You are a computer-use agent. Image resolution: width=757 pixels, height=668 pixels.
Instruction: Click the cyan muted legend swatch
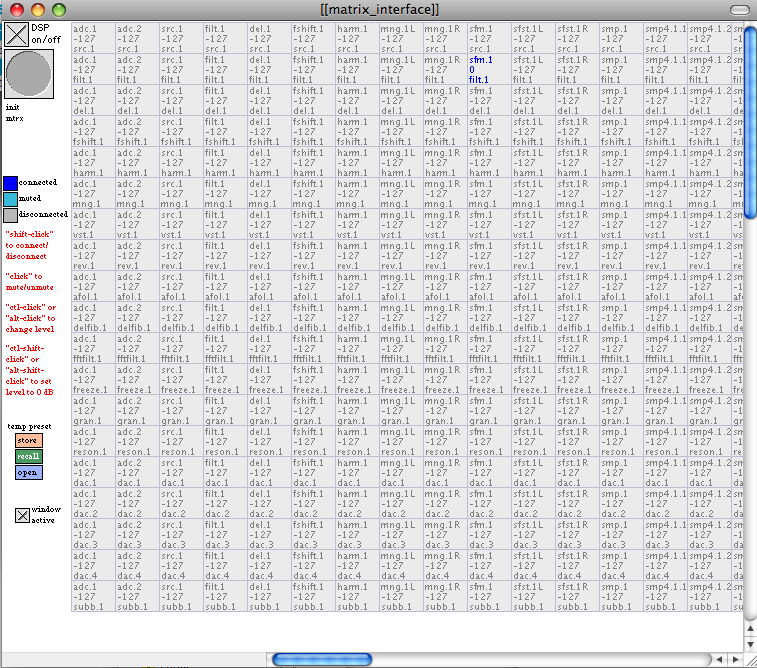[x=10, y=198]
